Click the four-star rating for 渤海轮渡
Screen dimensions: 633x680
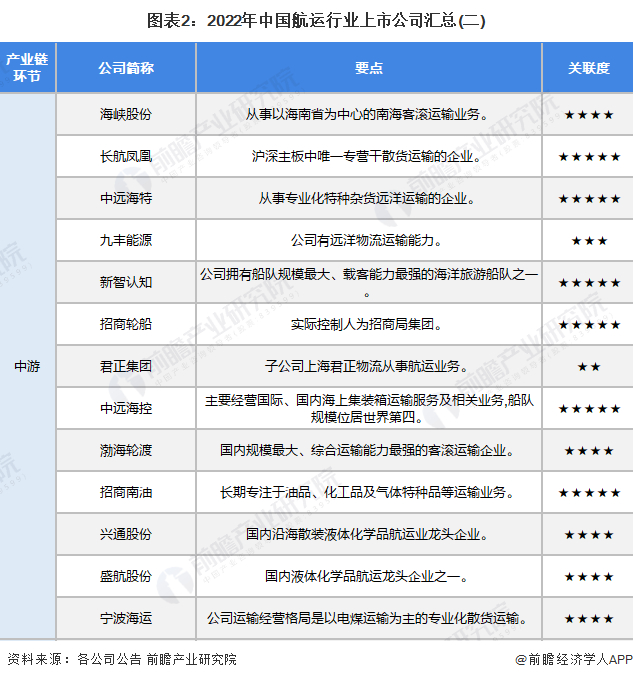click(589, 451)
